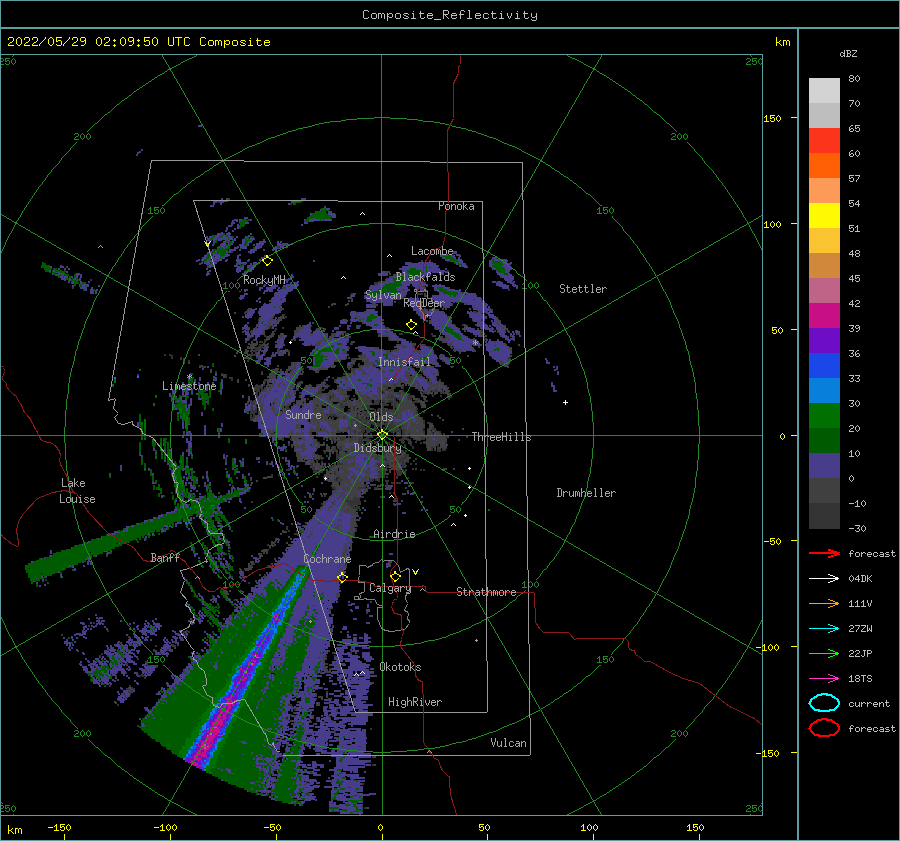Click the yellow diamond marker below Cochrane
The height and width of the screenshot is (841, 900).
pyautogui.click(x=343, y=577)
